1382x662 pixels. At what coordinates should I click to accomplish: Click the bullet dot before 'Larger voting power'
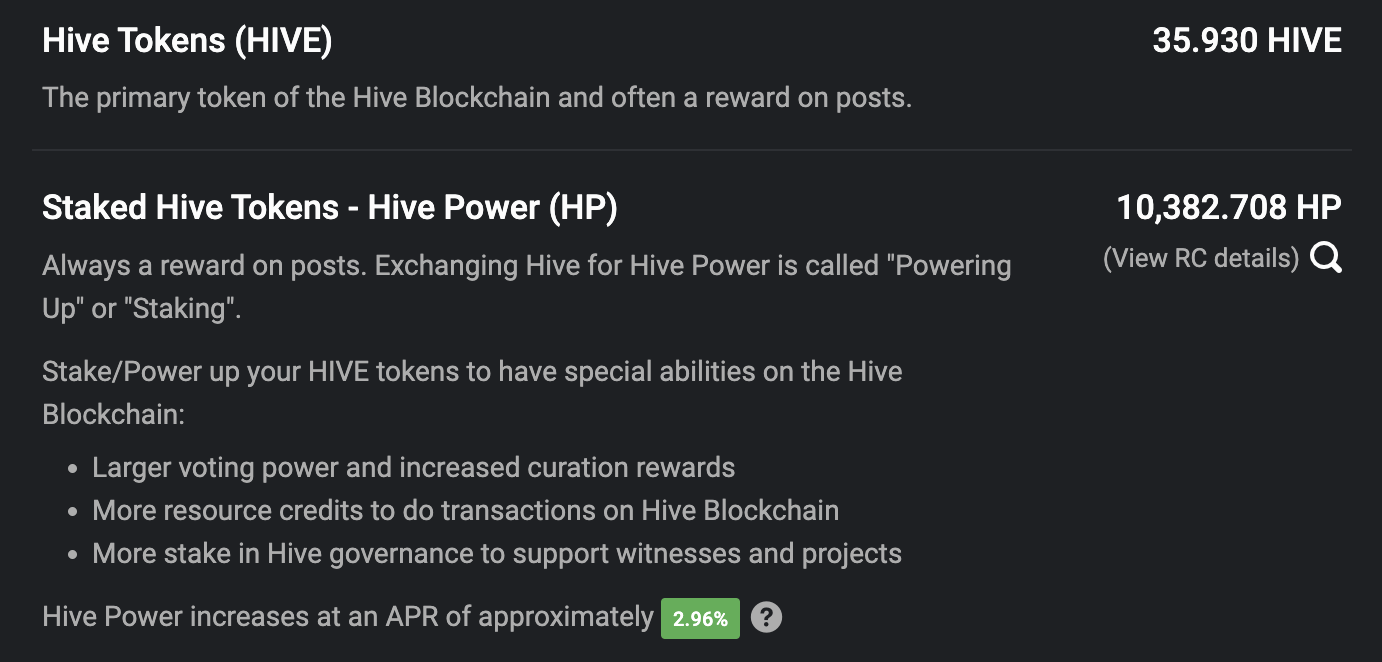tap(73, 468)
